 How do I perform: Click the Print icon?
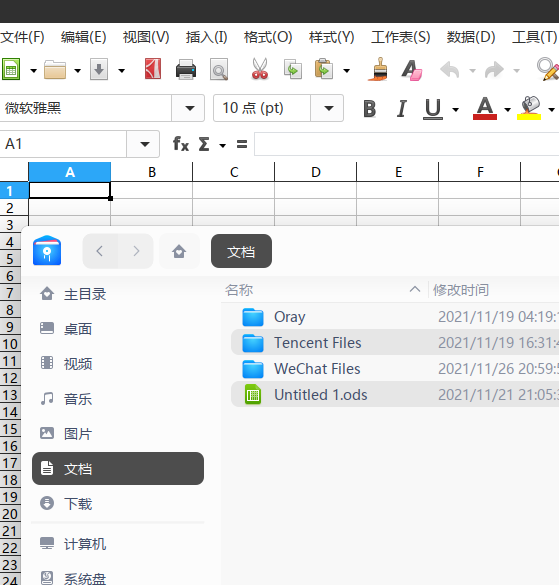click(x=186, y=69)
